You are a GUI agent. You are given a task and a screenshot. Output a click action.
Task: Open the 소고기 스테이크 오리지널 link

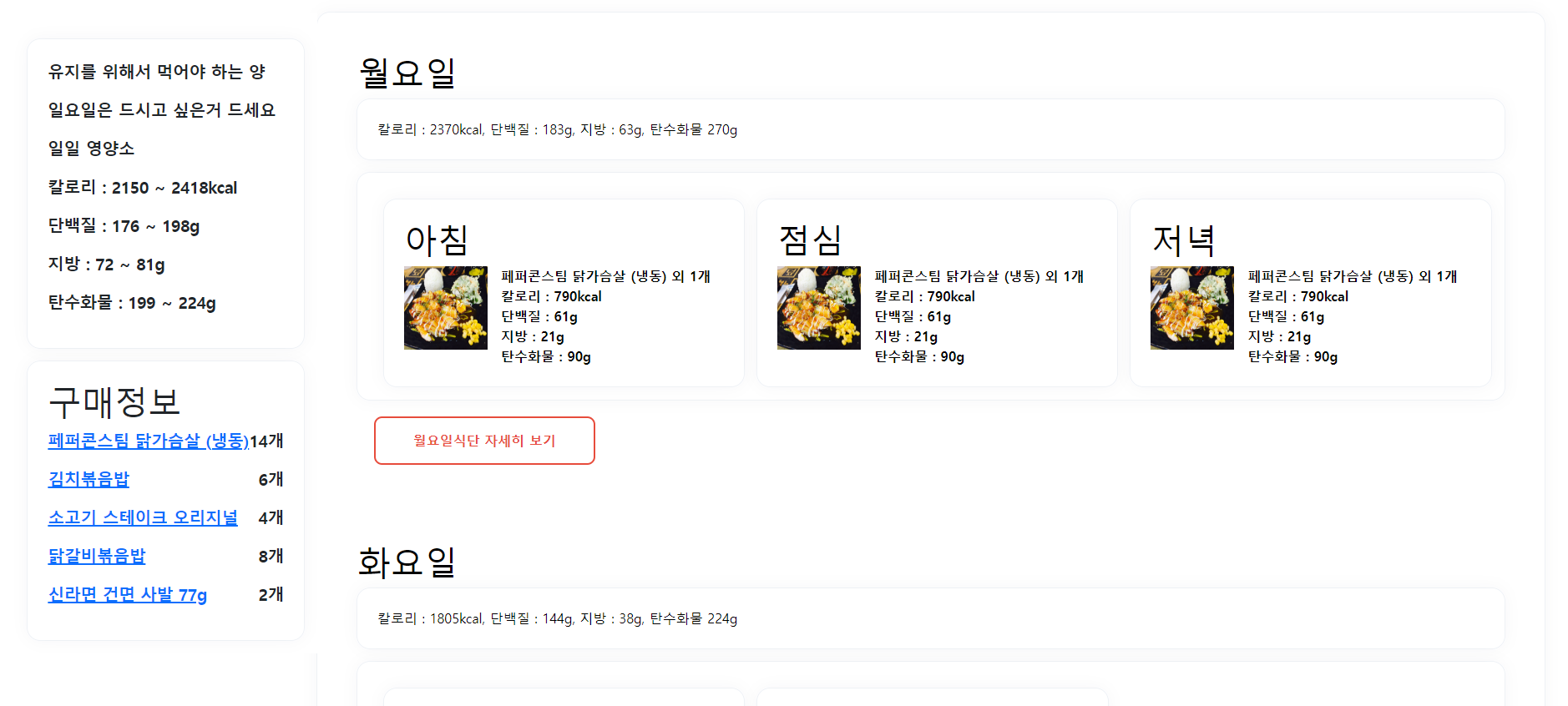(x=143, y=517)
